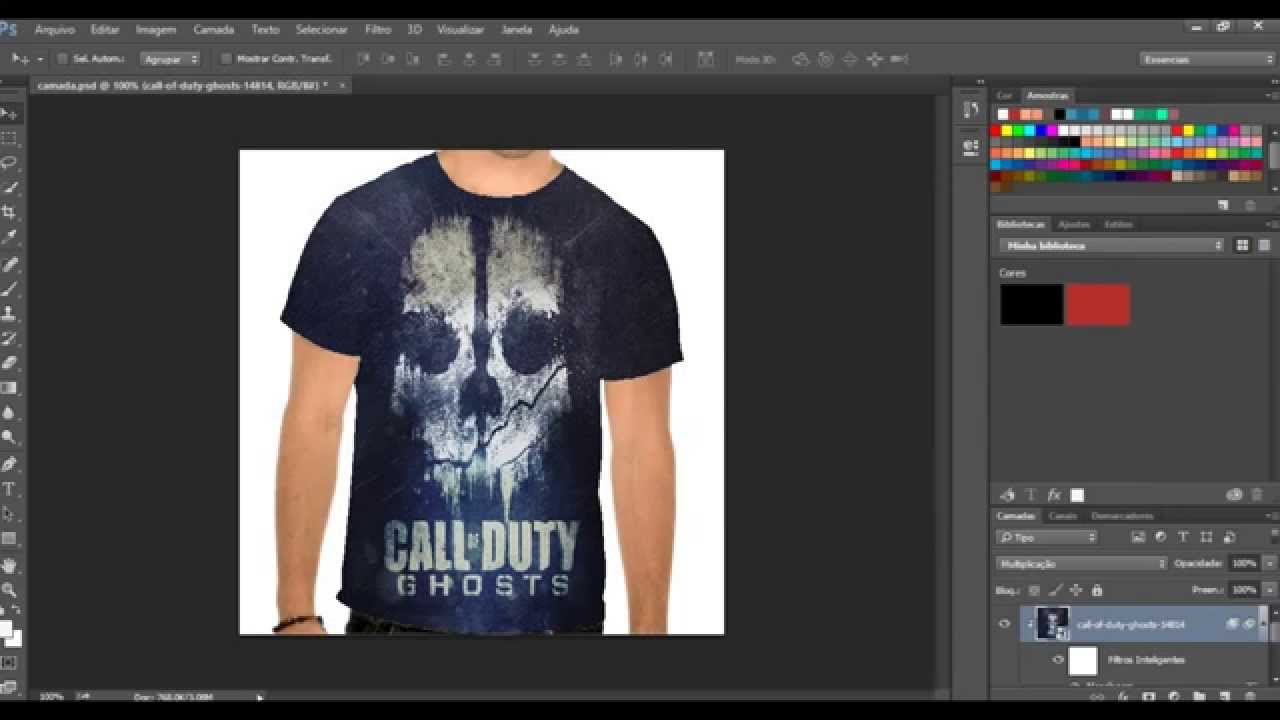
Task: Select the Zoom tool in the toolbox
Action: 9,590
